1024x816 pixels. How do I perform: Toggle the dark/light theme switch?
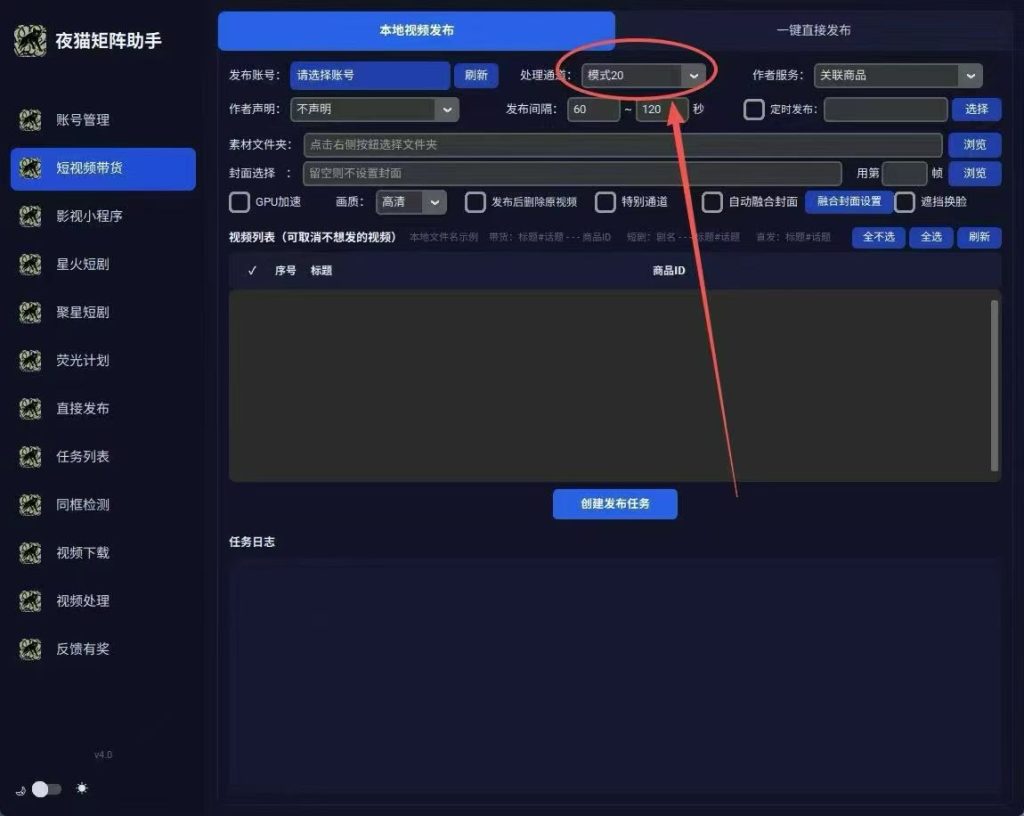tap(46, 789)
